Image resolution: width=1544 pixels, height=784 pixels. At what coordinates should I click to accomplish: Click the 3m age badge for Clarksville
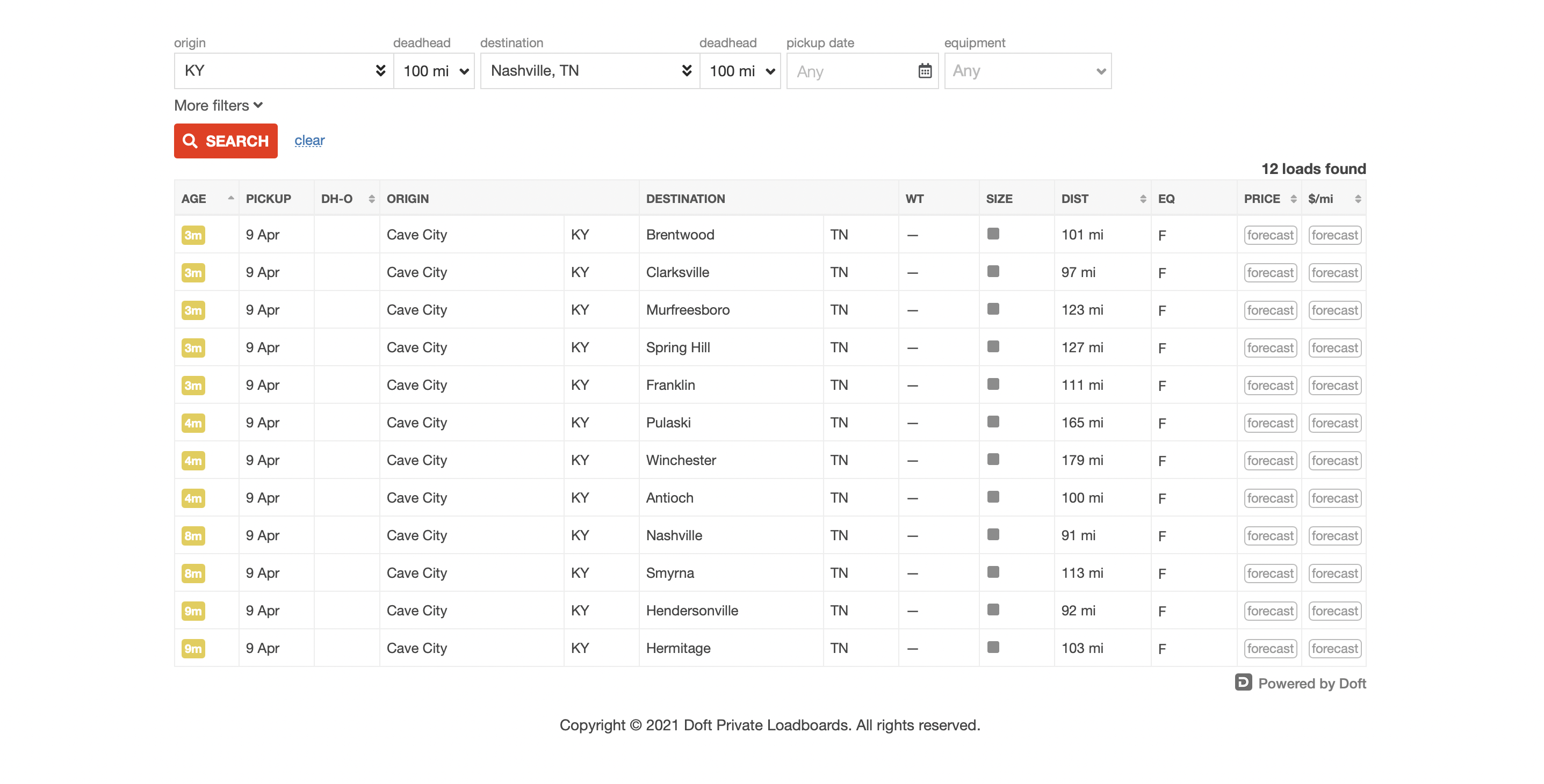pyautogui.click(x=193, y=272)
